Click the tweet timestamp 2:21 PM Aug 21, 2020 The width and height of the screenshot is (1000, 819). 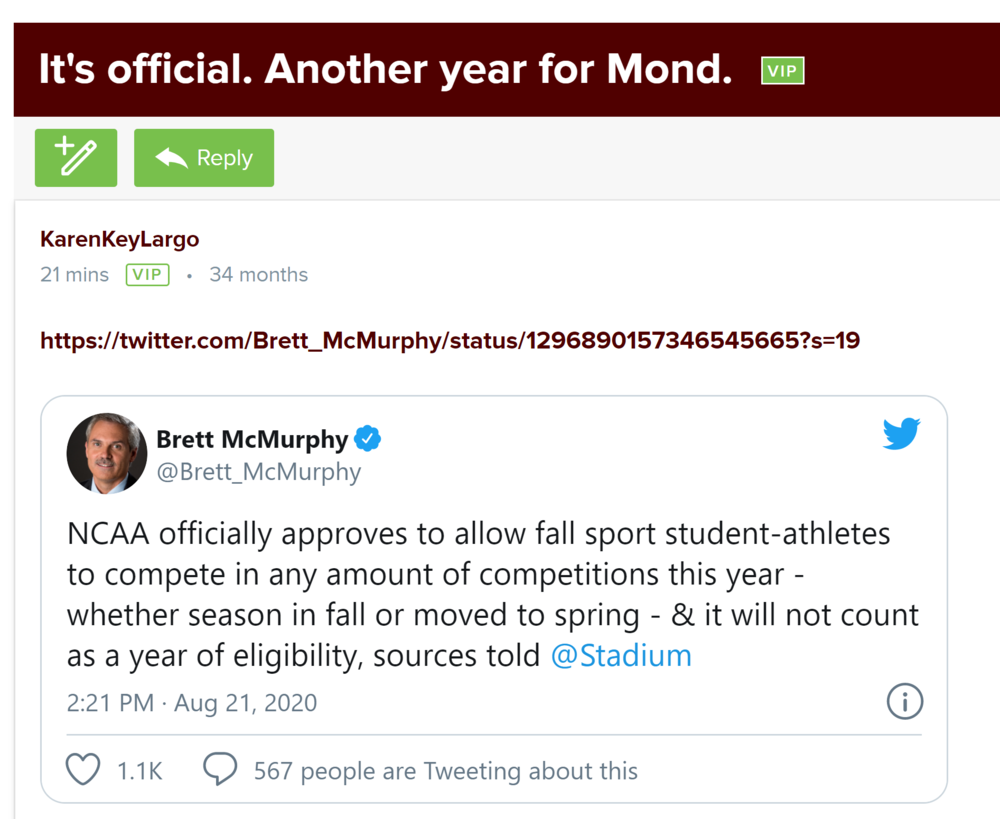(192, 703)
